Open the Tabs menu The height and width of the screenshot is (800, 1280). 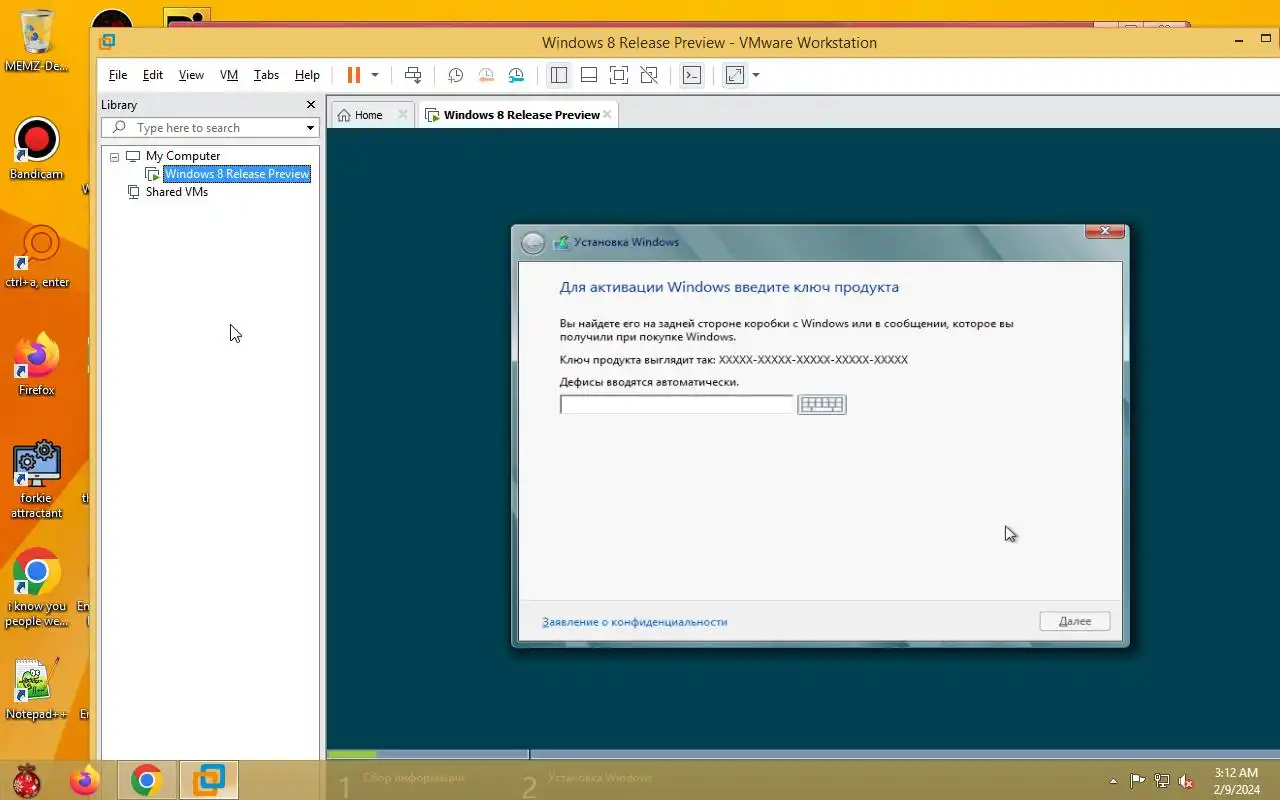click(266, 75)
